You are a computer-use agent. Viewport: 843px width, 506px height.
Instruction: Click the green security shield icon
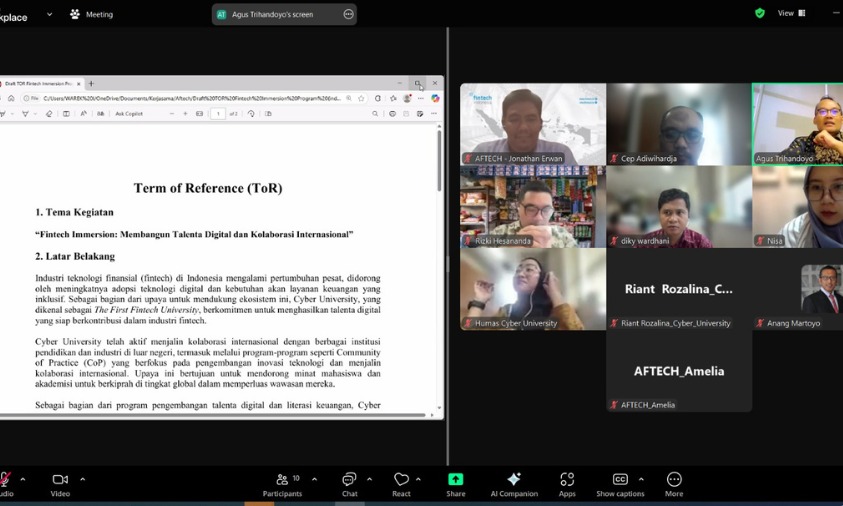click(760, 13)
